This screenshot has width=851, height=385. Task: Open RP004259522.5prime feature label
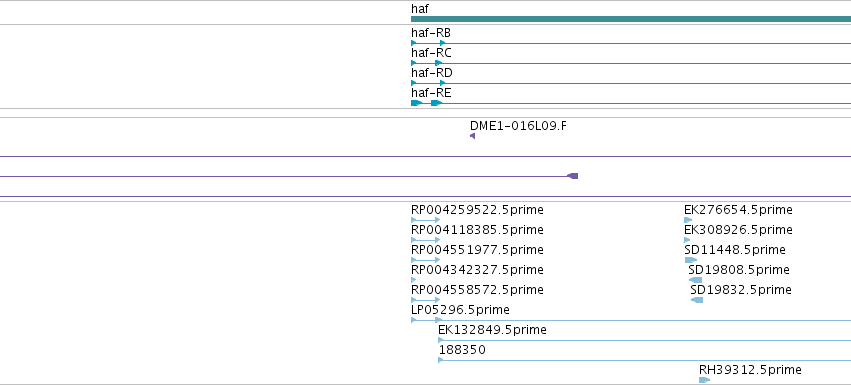coord(477,210)
